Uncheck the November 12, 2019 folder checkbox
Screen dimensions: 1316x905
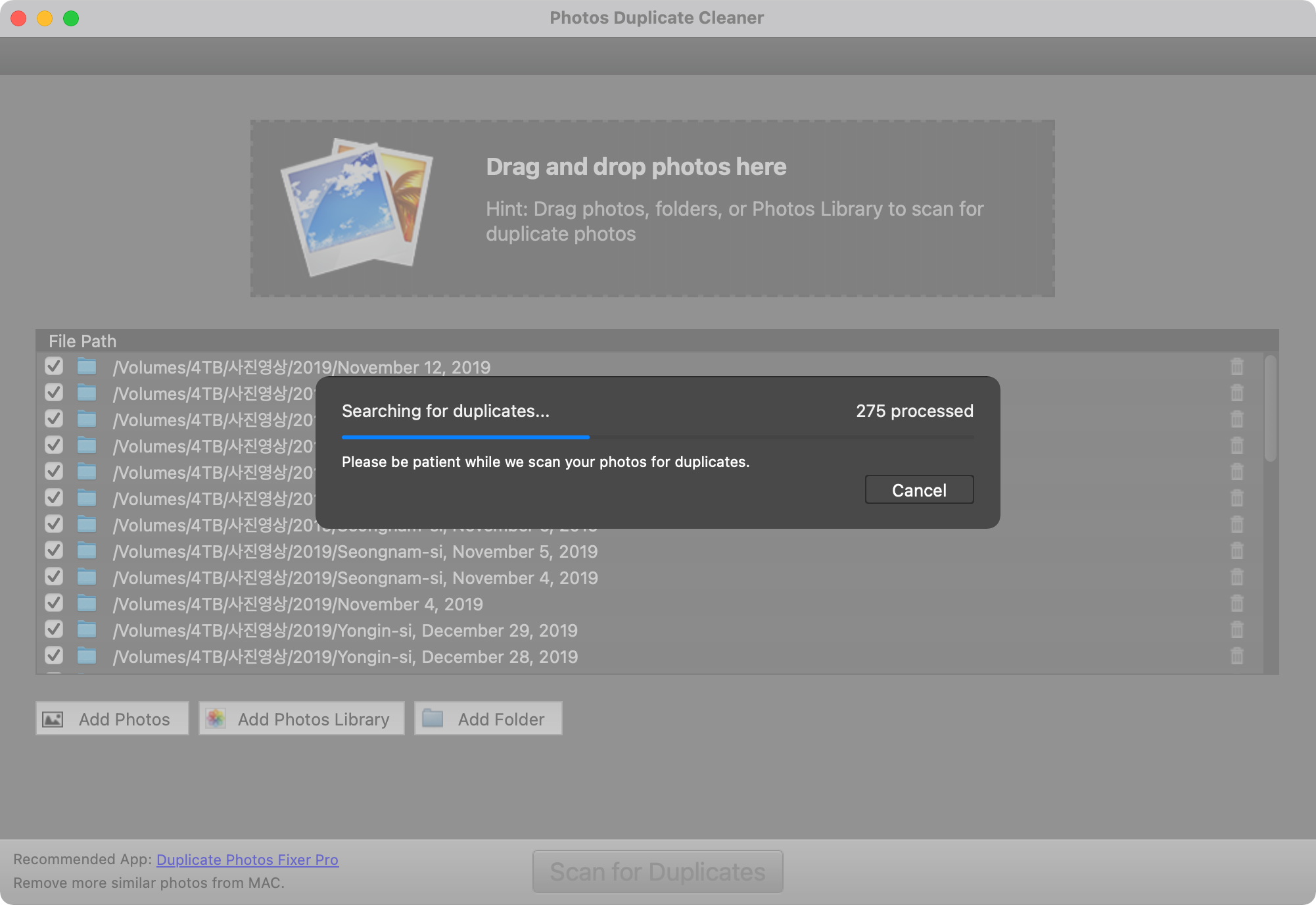(x=54, y=366)
